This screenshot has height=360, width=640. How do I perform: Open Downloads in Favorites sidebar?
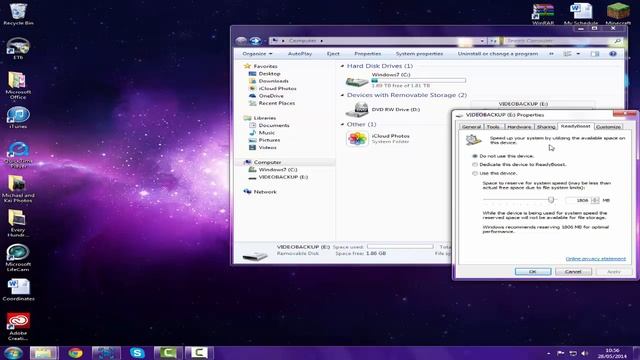273,81
